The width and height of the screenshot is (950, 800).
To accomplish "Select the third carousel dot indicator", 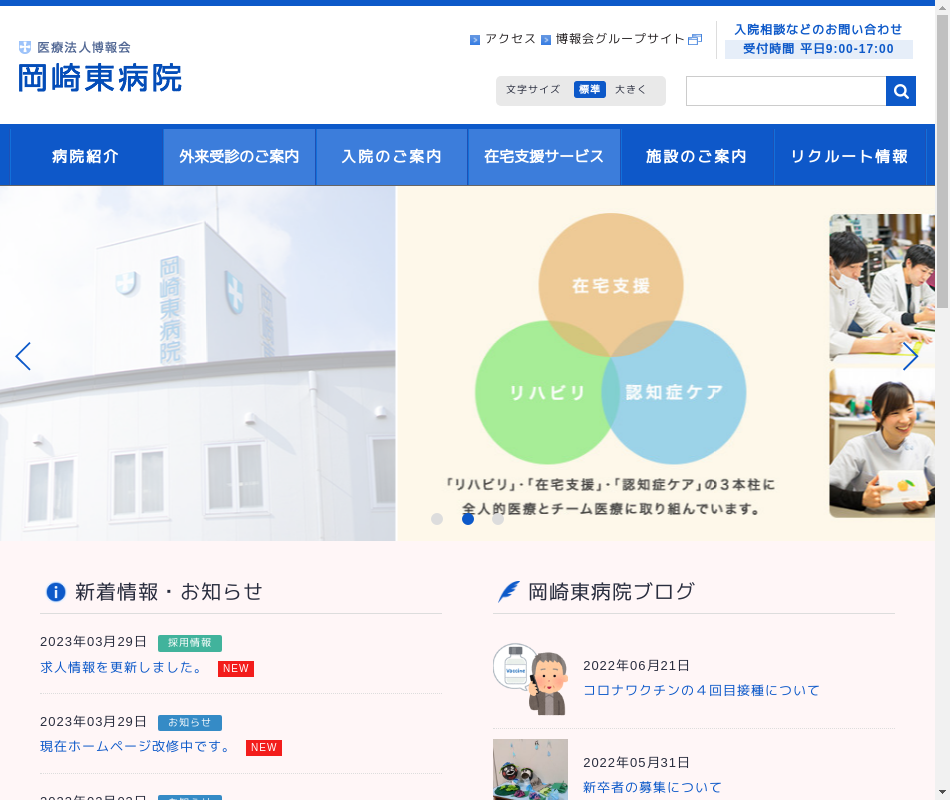I will click(498, 519).
